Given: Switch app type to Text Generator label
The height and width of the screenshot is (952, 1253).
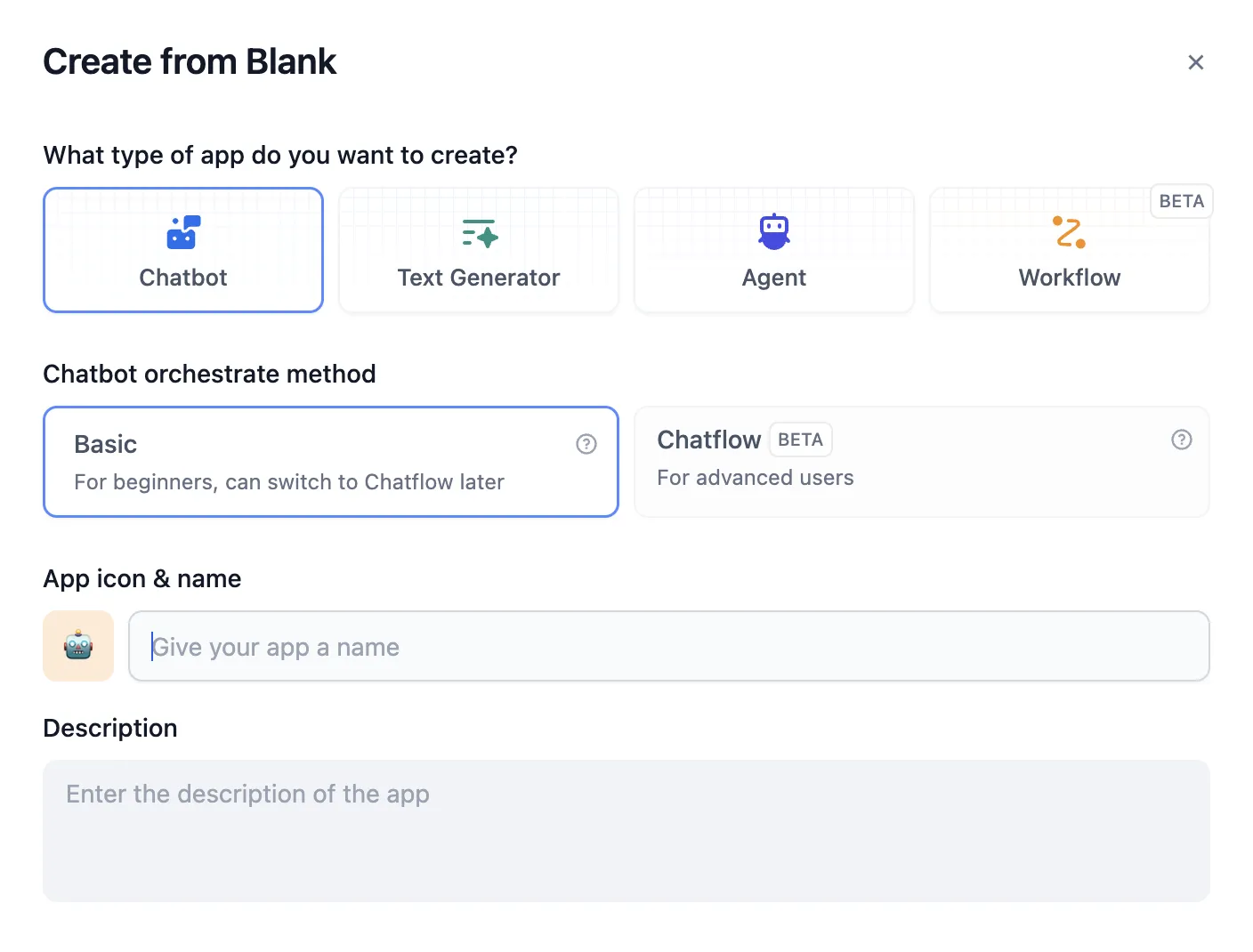Looking at the screenshot, I should (x=479, y=278).
